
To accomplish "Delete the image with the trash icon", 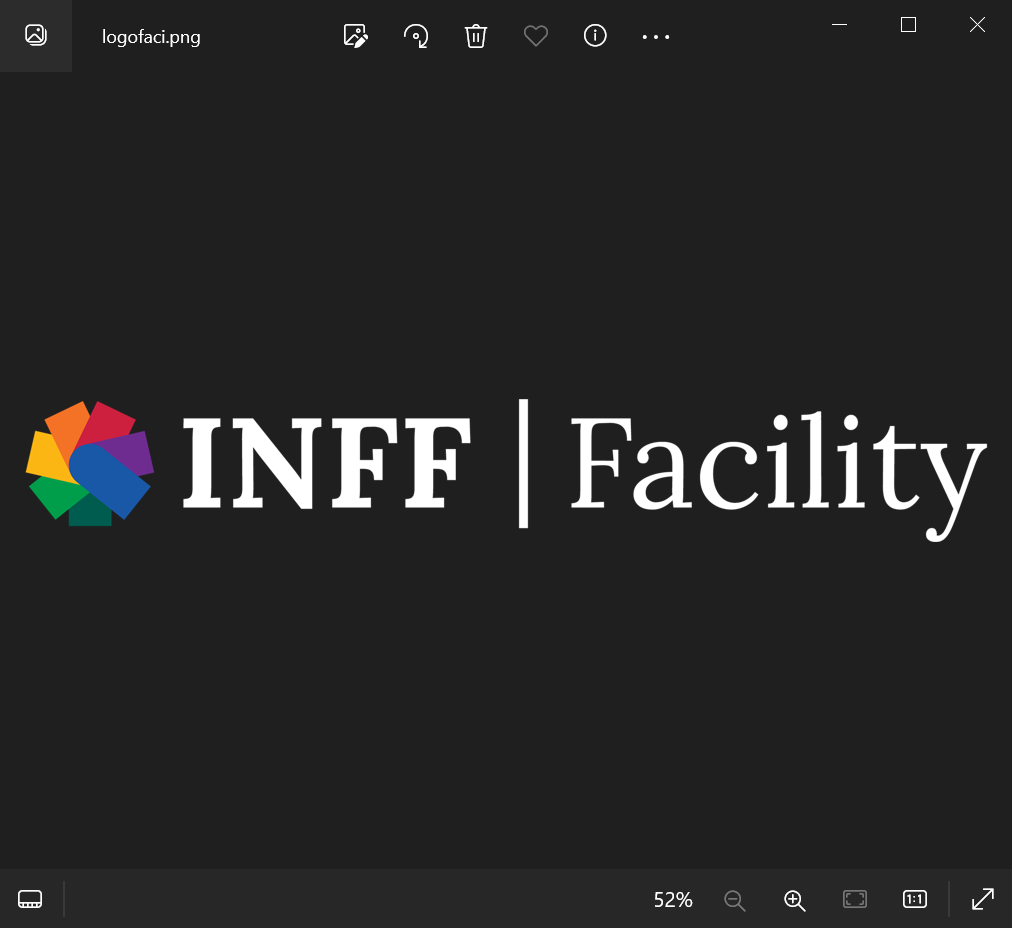I will [x=476, y=36].
